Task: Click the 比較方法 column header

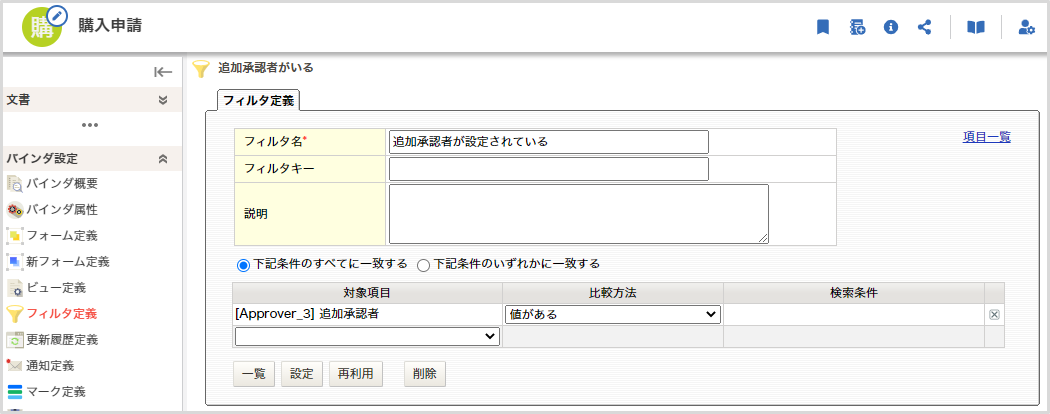Action: (x=613, y=293)
